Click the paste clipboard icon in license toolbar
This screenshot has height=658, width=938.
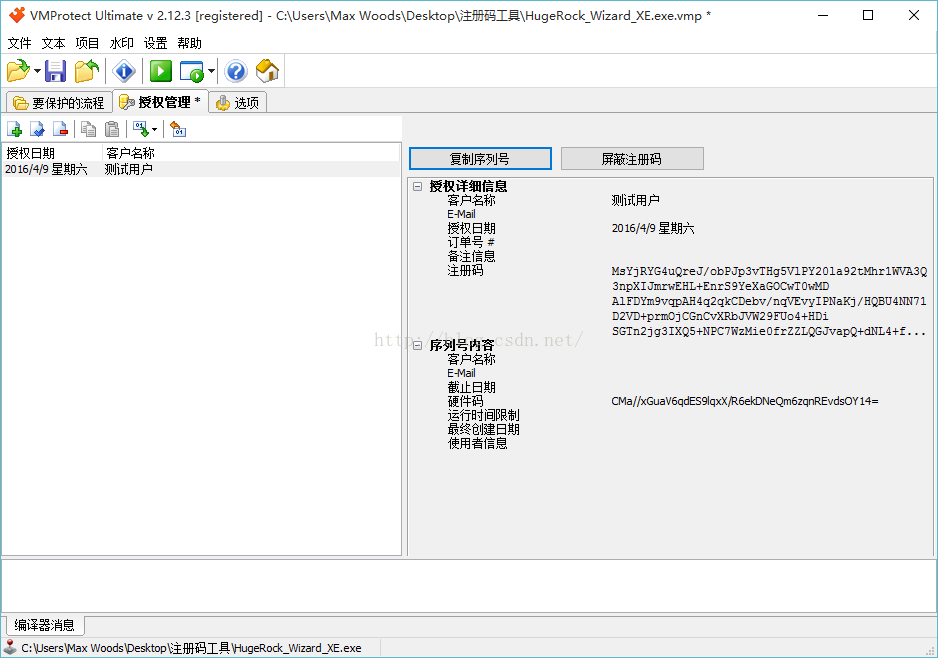(112, 129)
